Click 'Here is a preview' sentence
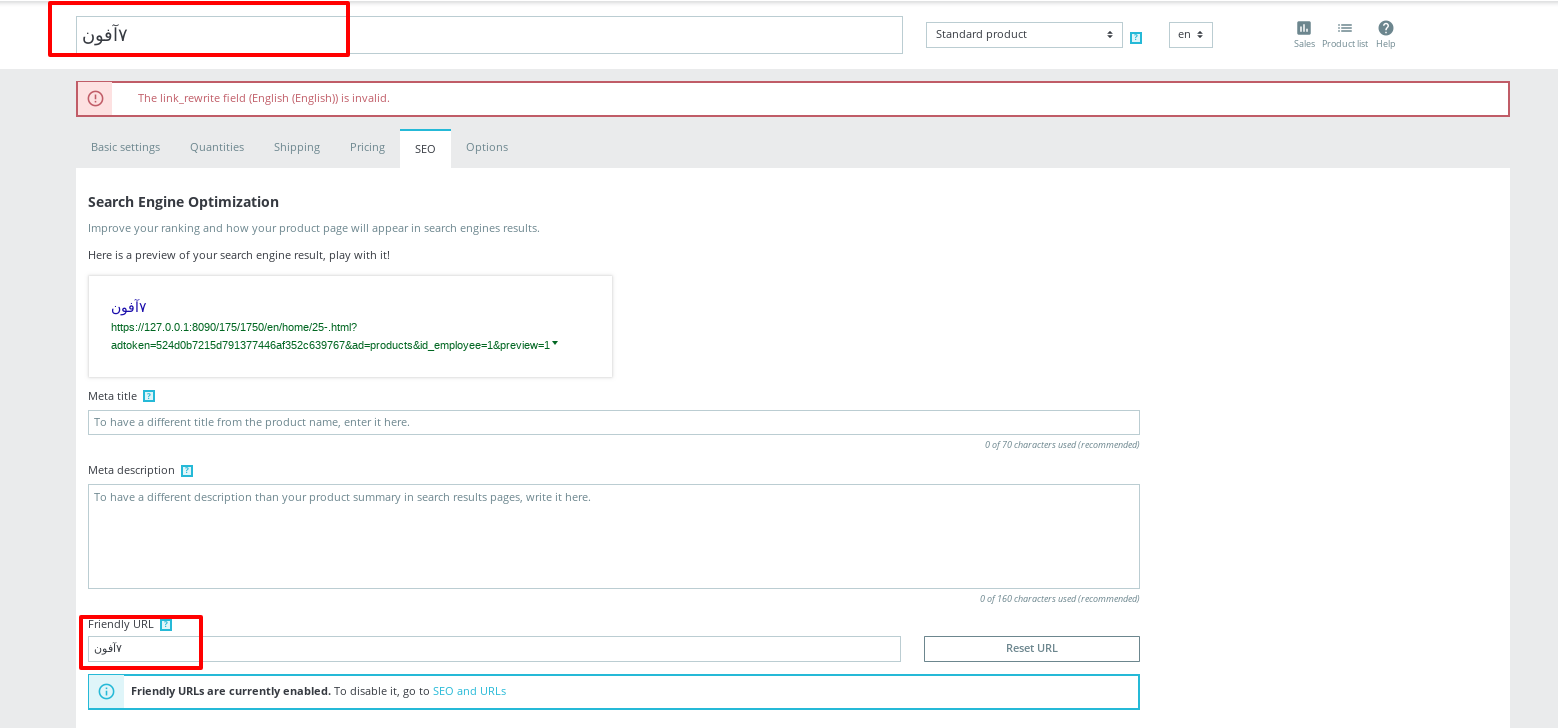This screenshot has height=728, width=1558. [x=239, y=255]
